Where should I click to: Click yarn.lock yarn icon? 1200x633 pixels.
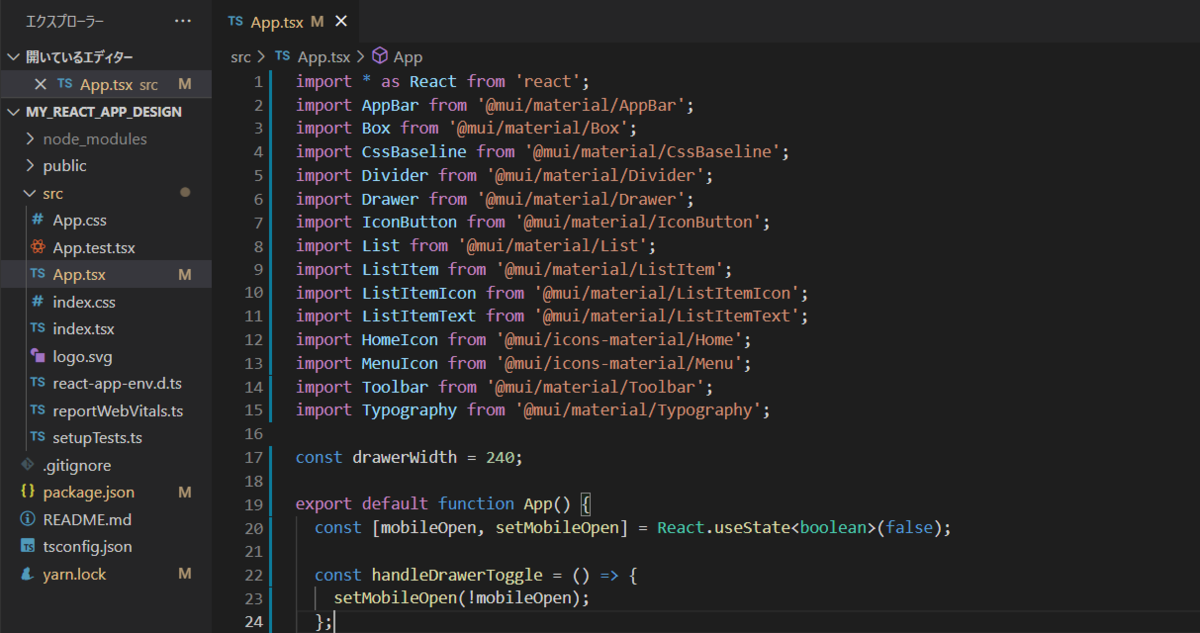(x=28, y=574)
